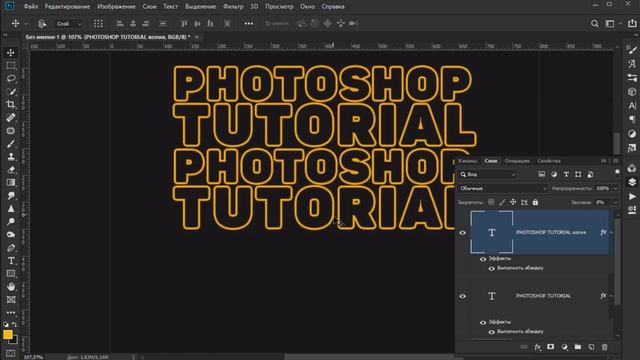Open the blend mode dropdown Обычные
Viewport: 640px width, 360px height.
(503, 188)
